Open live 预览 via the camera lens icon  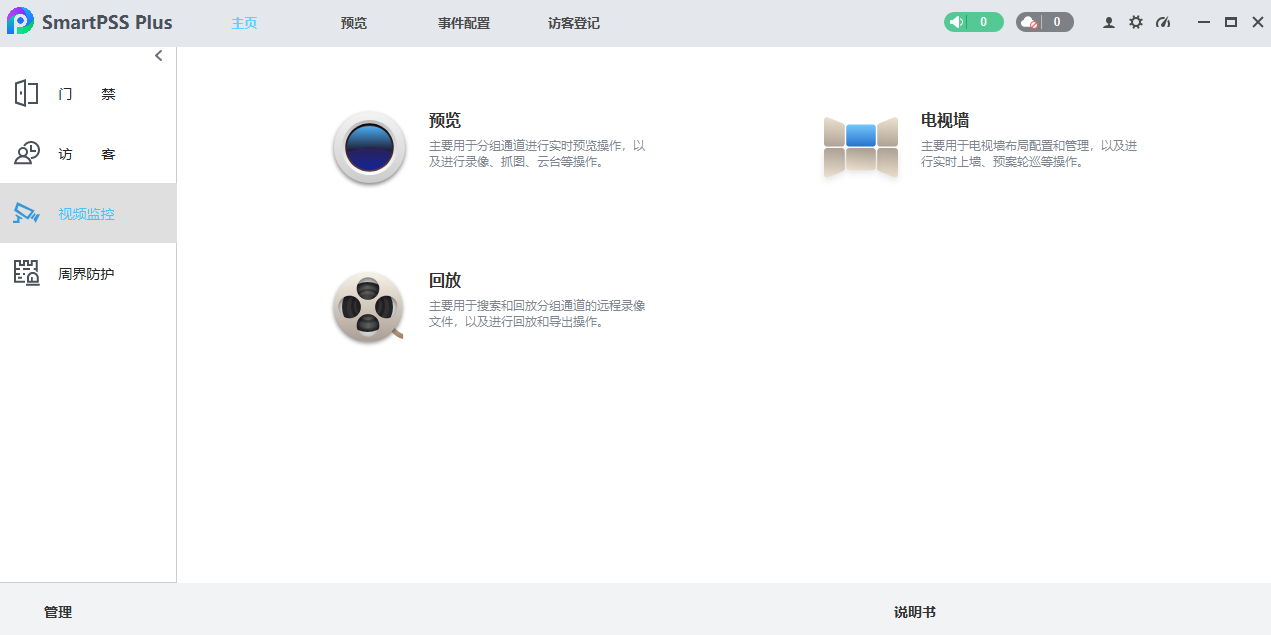[x=368, y=147]
